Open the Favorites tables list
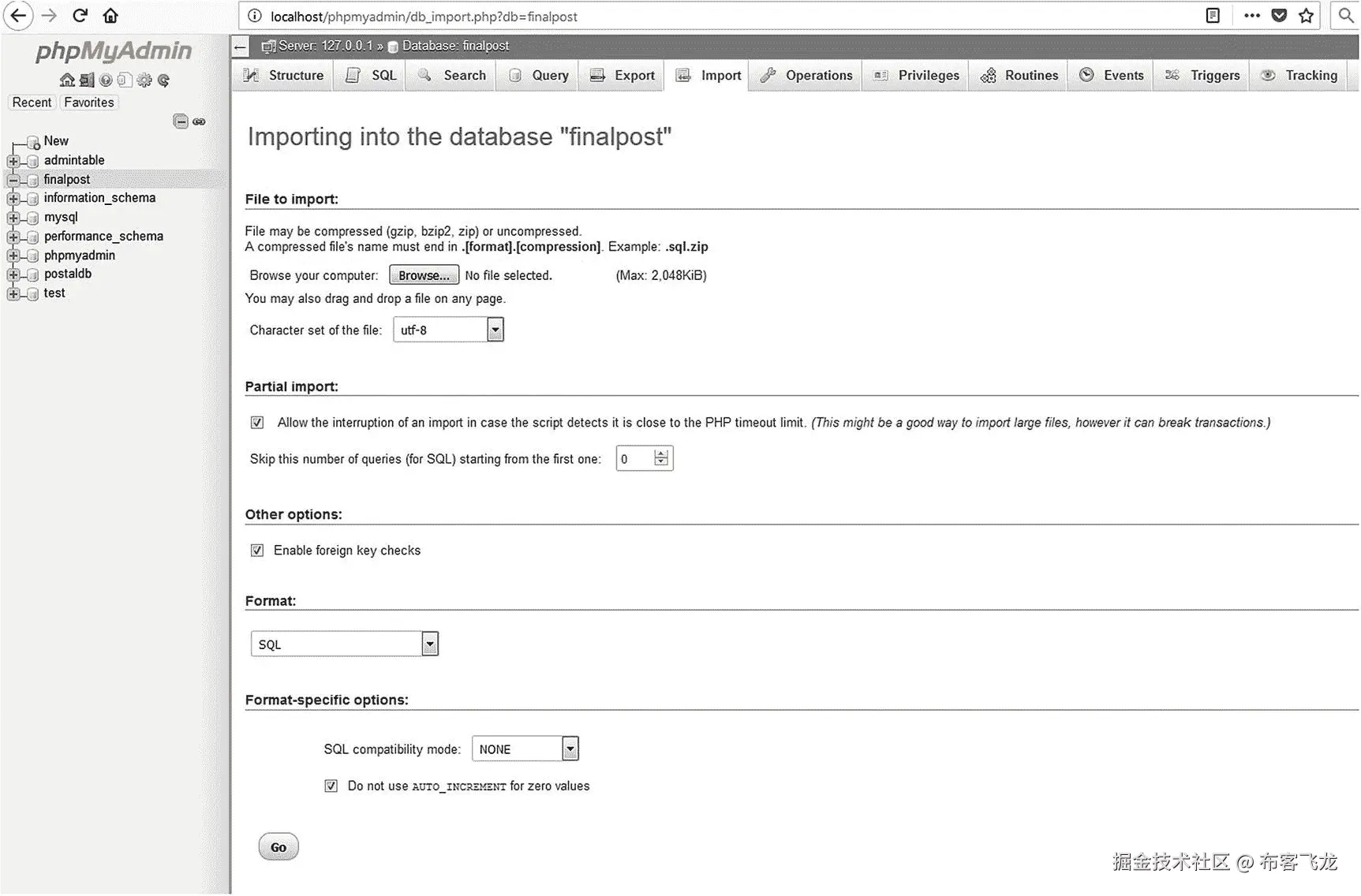The width and height of the screenshot is (1361, 896). click(89, 103)
